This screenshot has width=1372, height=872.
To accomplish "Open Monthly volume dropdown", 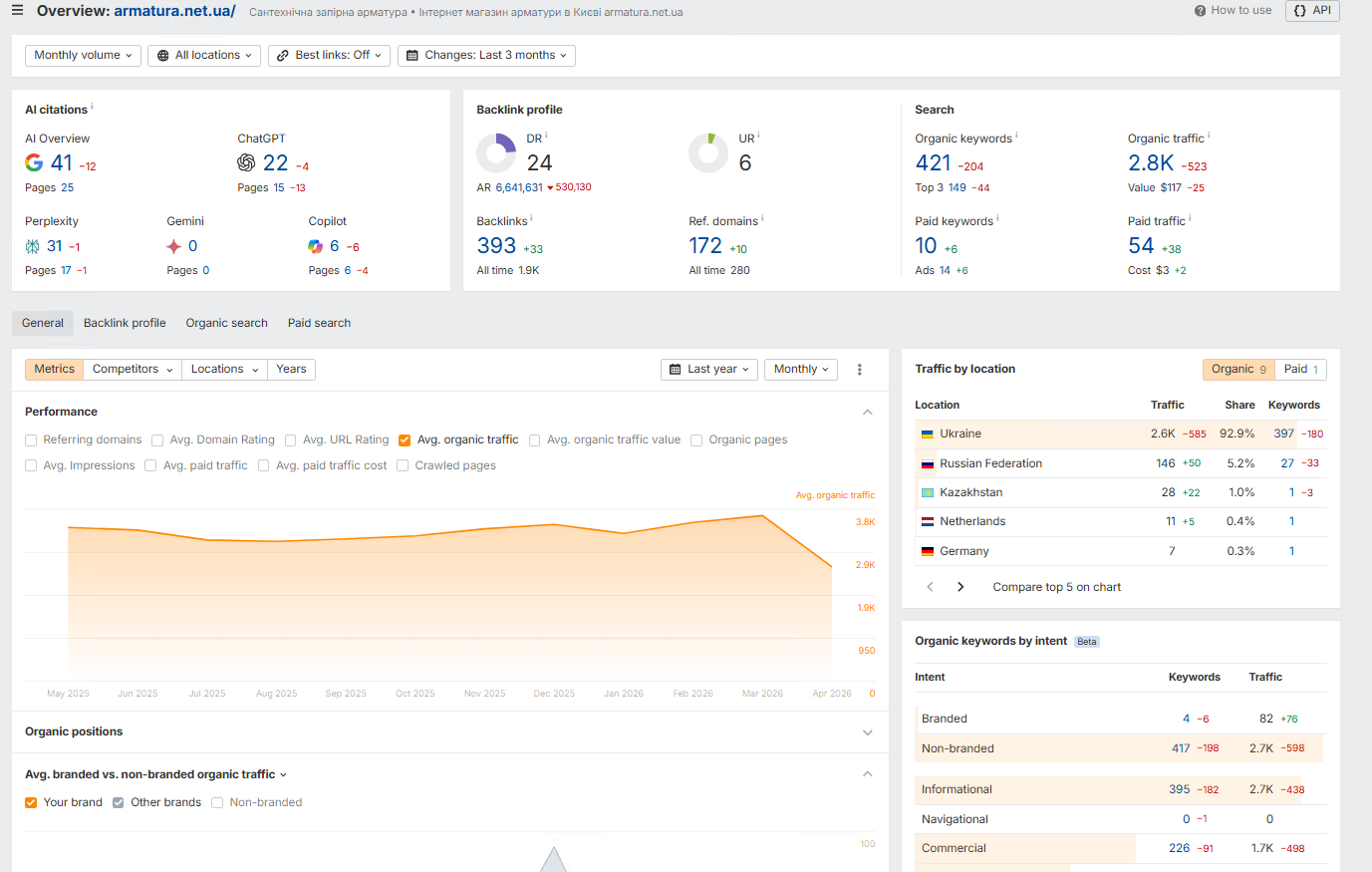I will [84, 56].
